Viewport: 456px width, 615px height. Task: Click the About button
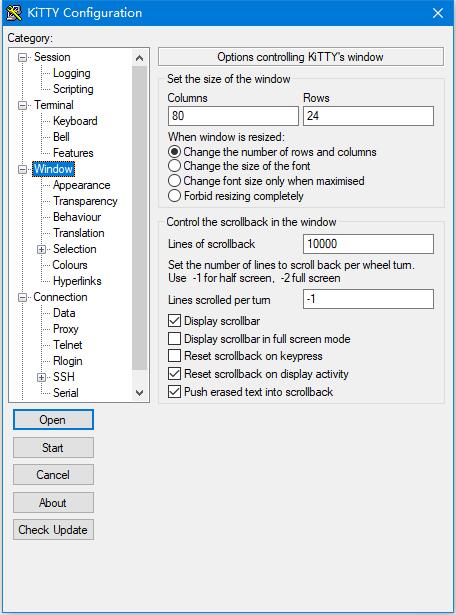53,503
